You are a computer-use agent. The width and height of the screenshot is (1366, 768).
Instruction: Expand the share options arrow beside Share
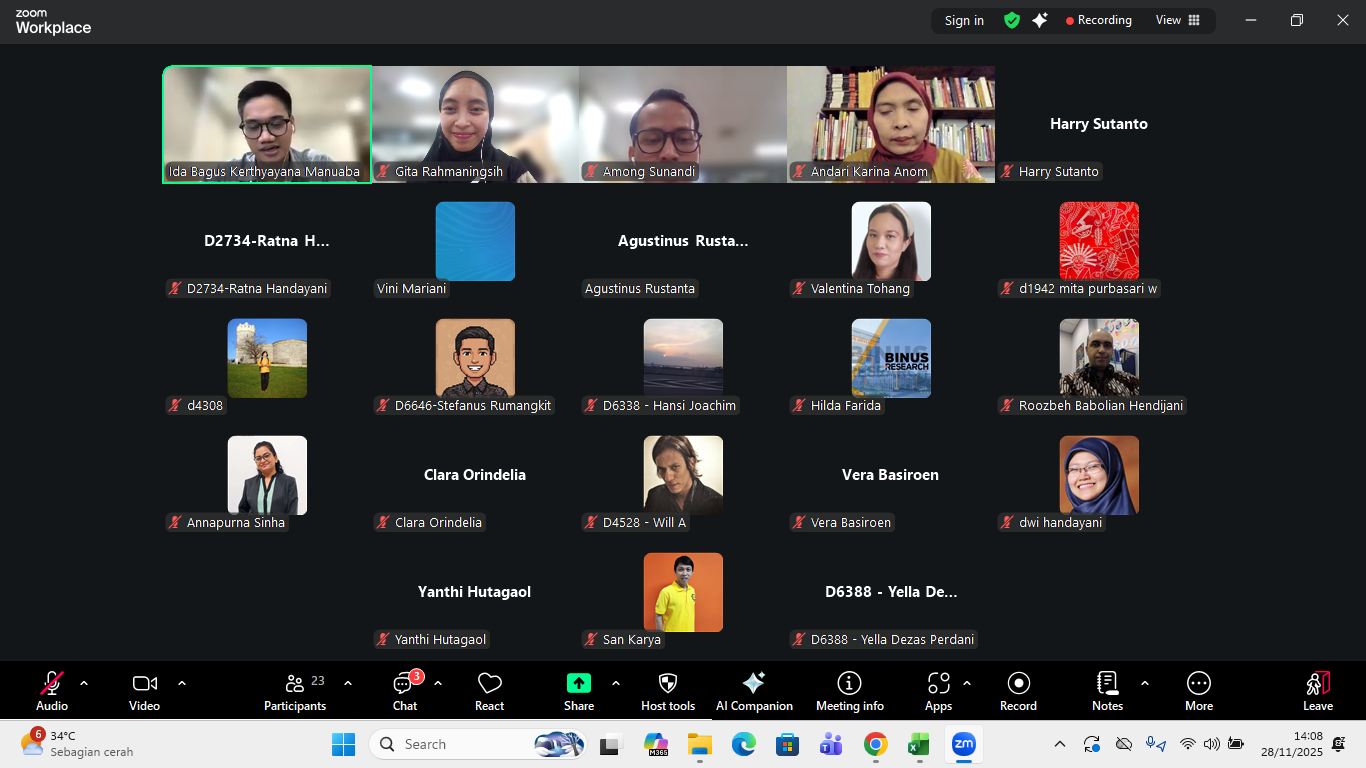616,683
